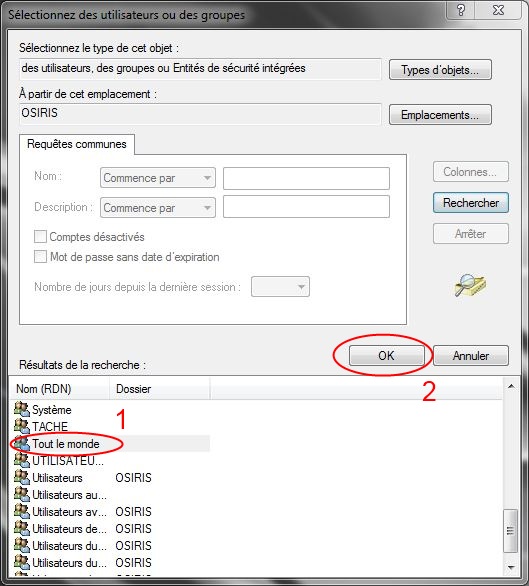This screenshot has height=586, width=529.
Task: Click the results list scrollbar thumb
Action: click(x=510, y=530)
